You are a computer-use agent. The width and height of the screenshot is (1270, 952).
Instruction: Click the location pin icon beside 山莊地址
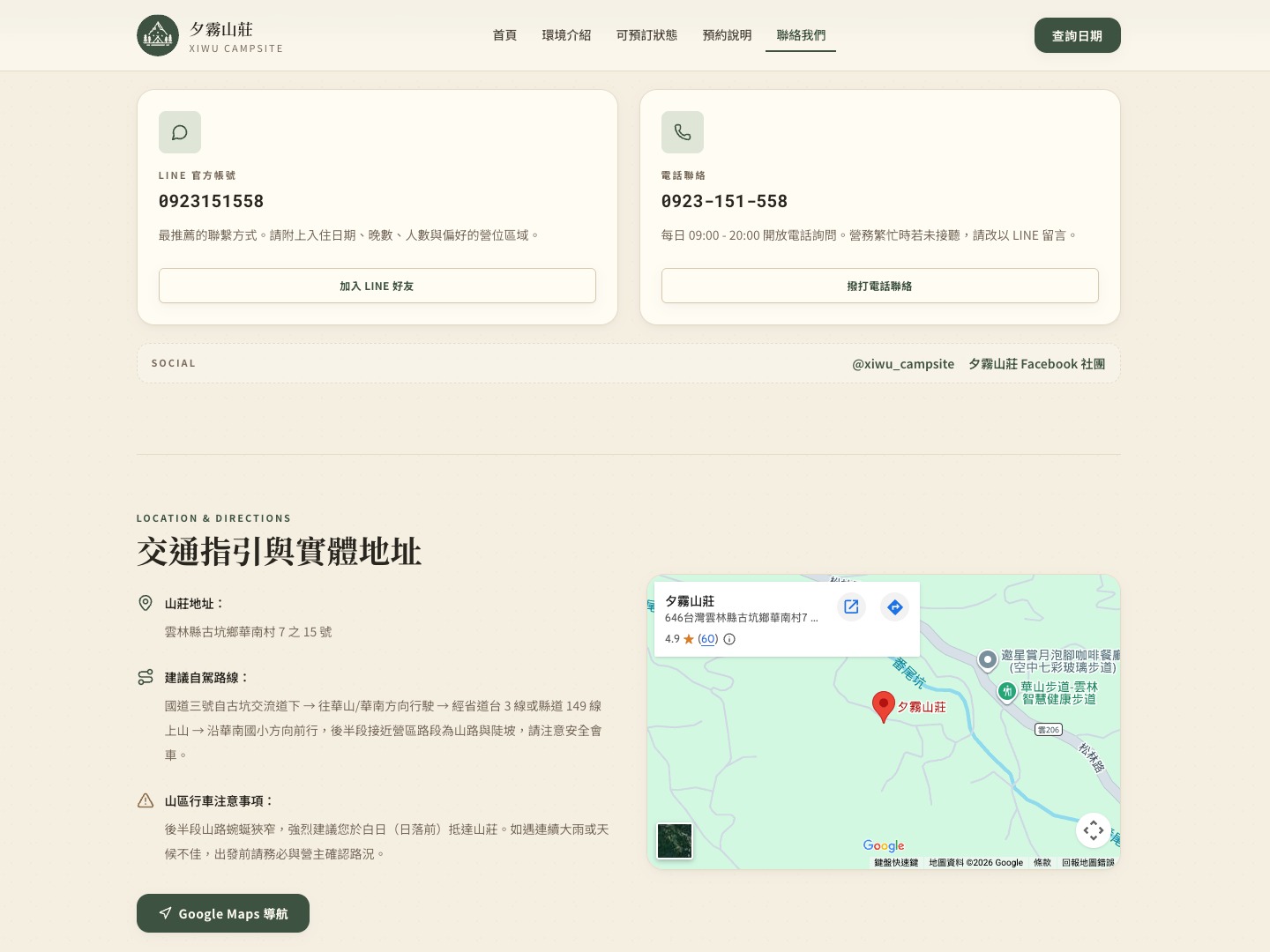(x=146, y=603)
